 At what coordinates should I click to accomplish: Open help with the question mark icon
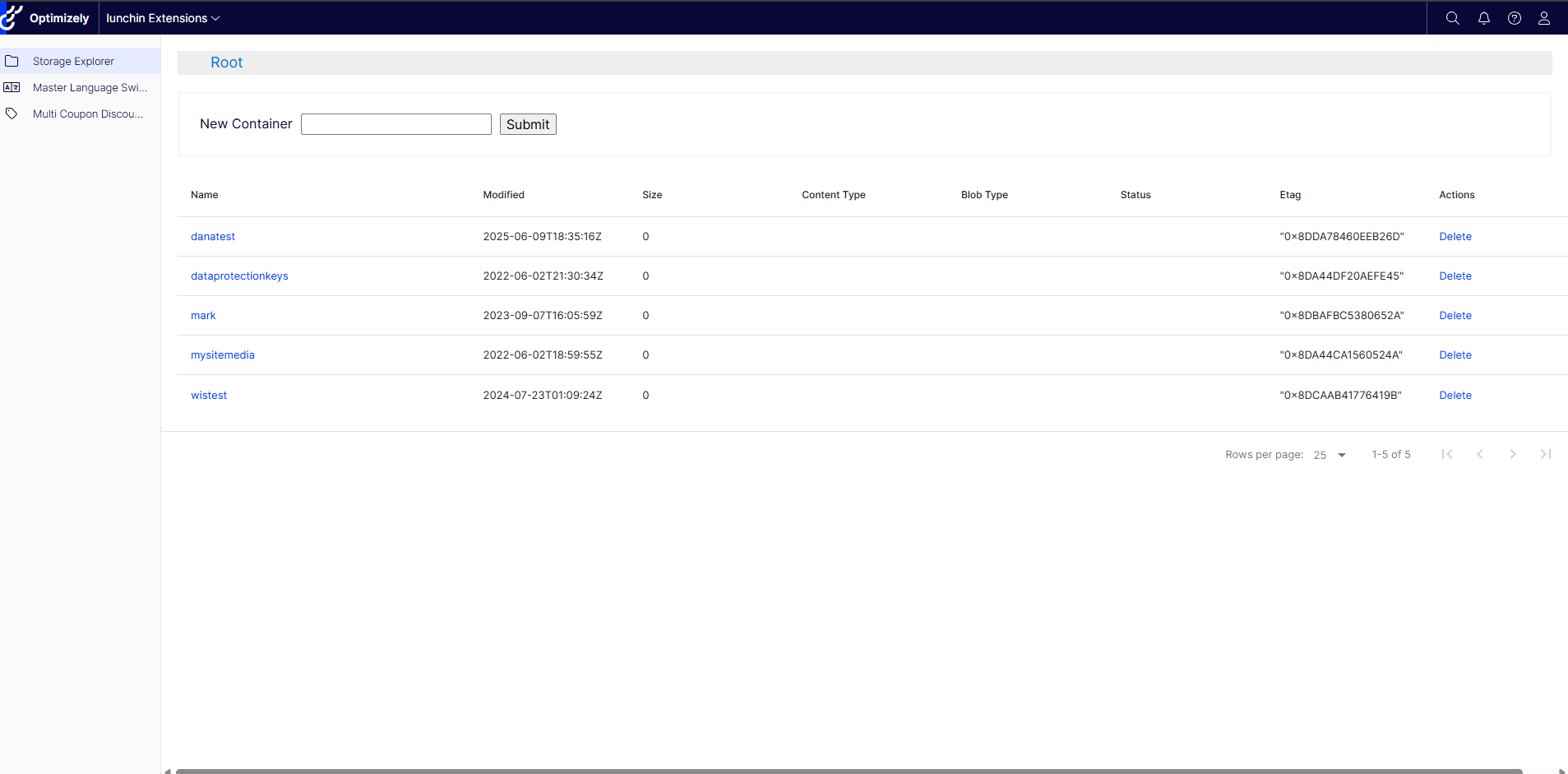coord(1514,17)
